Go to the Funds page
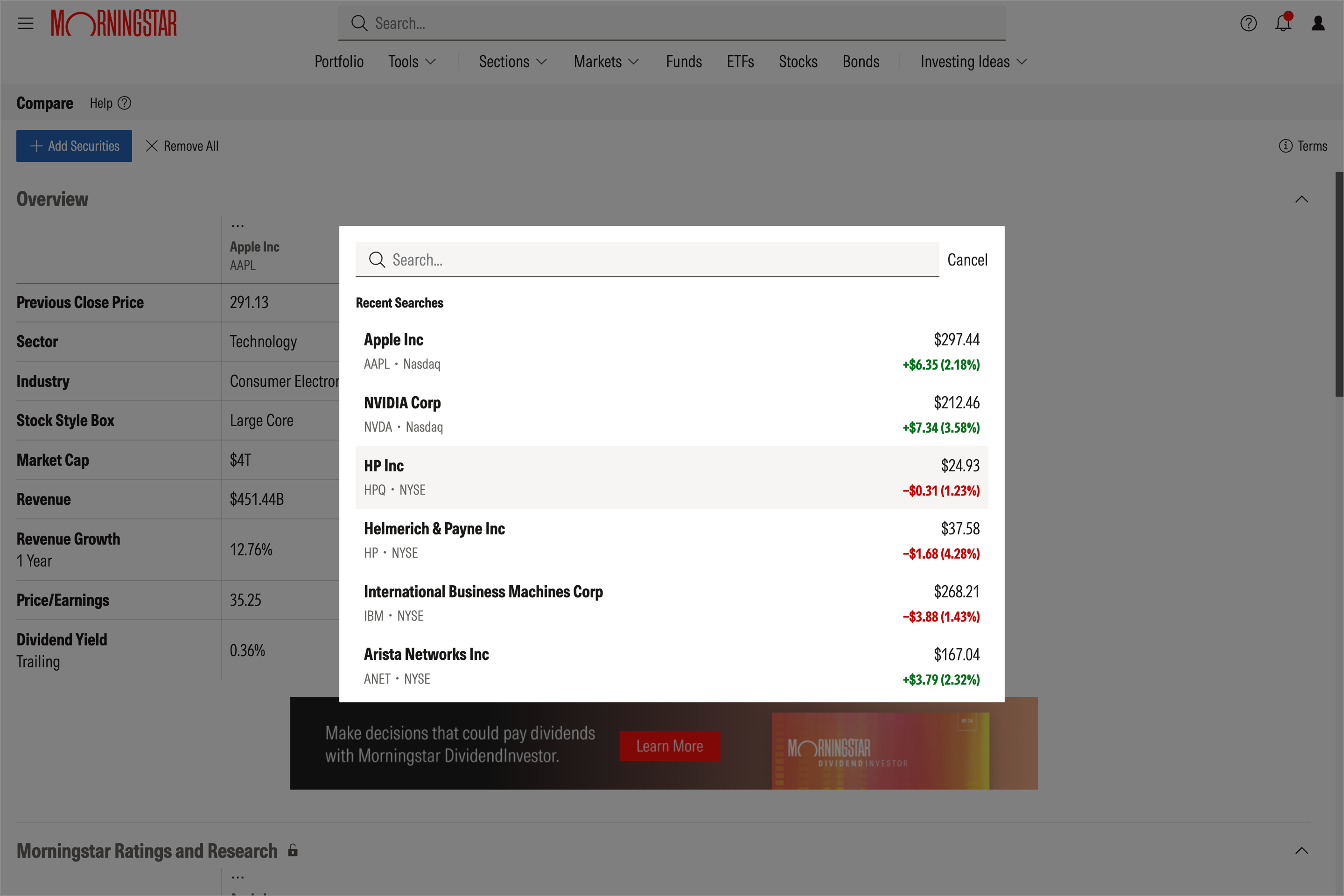The width and height of the screenshot is (1344, 896). [x=683, y=62]
